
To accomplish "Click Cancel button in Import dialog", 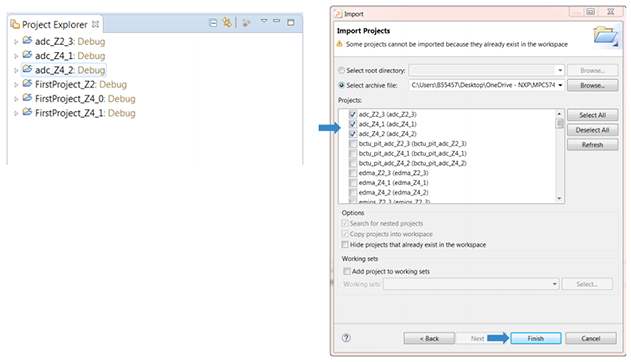I will [591, 338].
